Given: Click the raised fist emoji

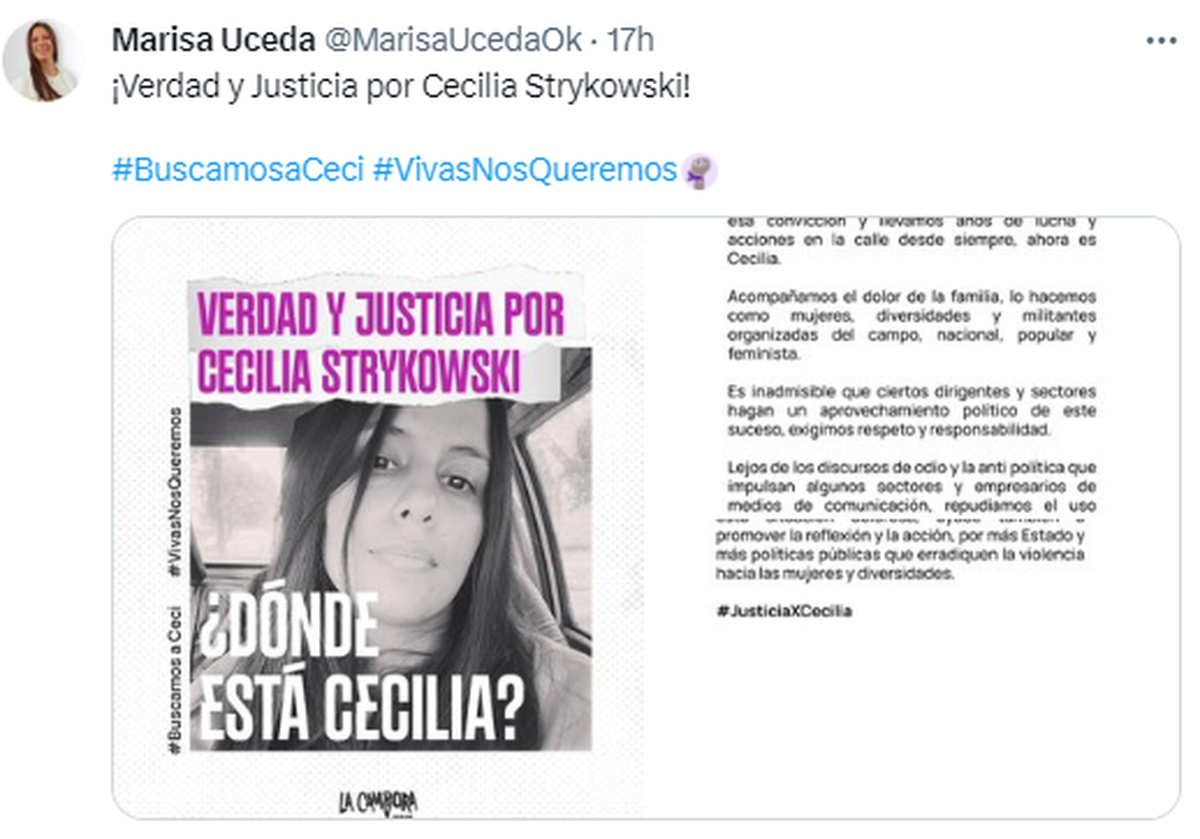Looking at the screenshot, I should click(x=699, y=171).
